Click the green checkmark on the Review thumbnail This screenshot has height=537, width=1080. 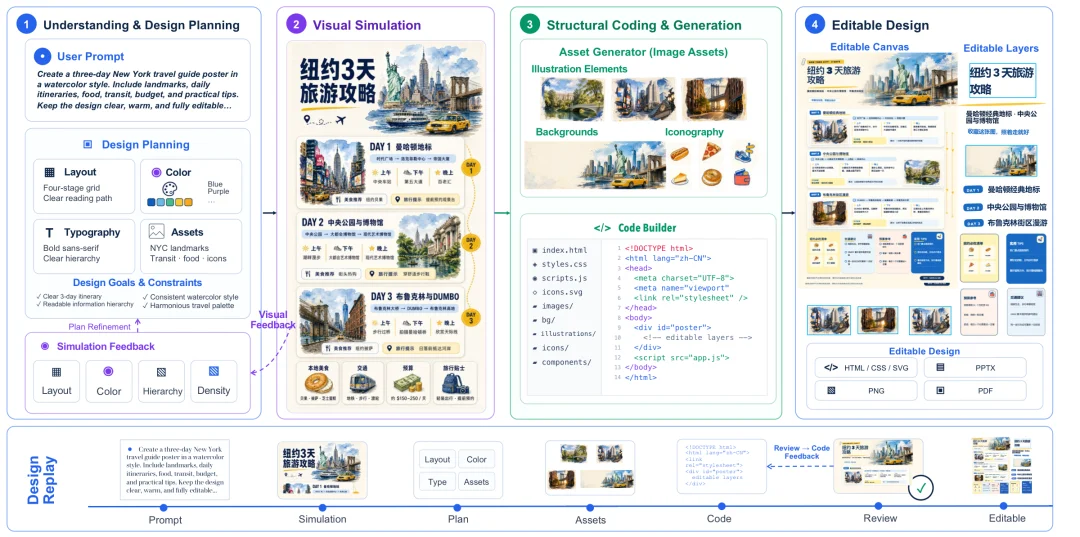click(x=920, y=489)
